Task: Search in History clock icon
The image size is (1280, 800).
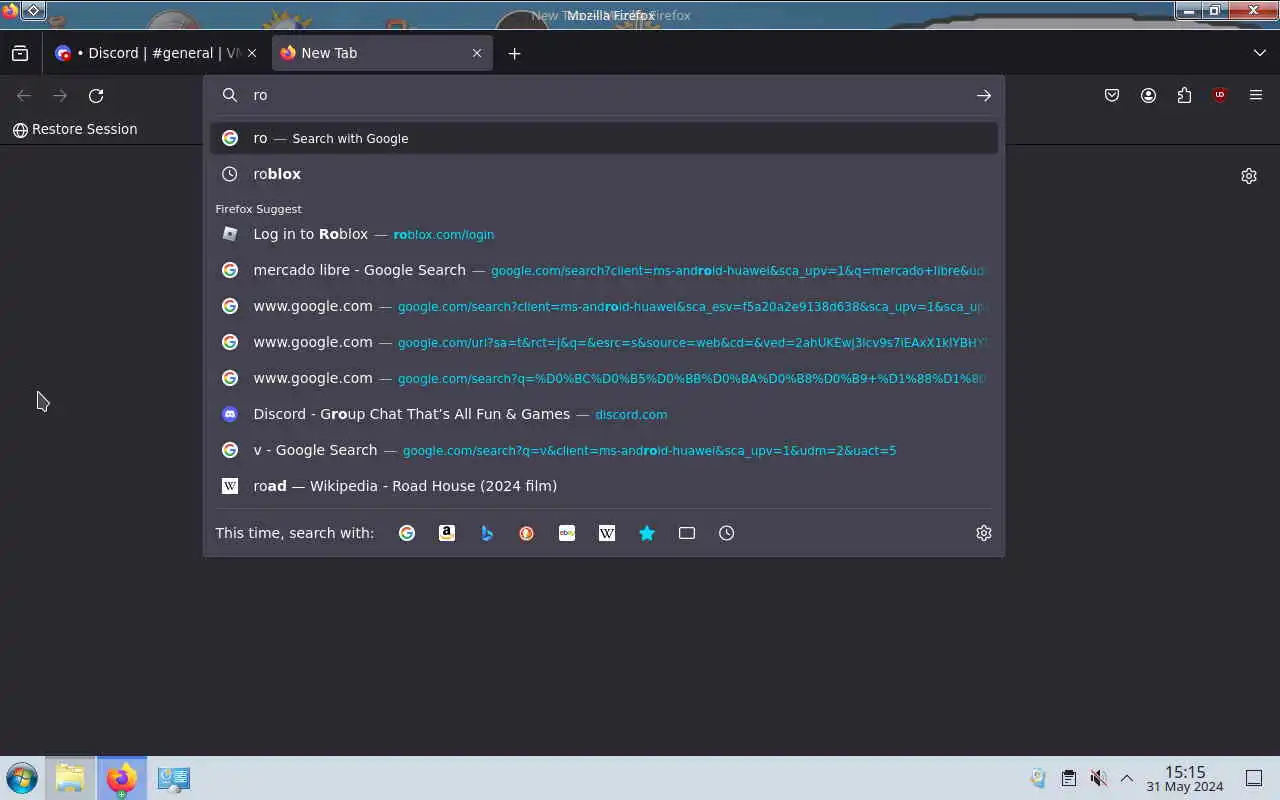Action: pos(727,533)
